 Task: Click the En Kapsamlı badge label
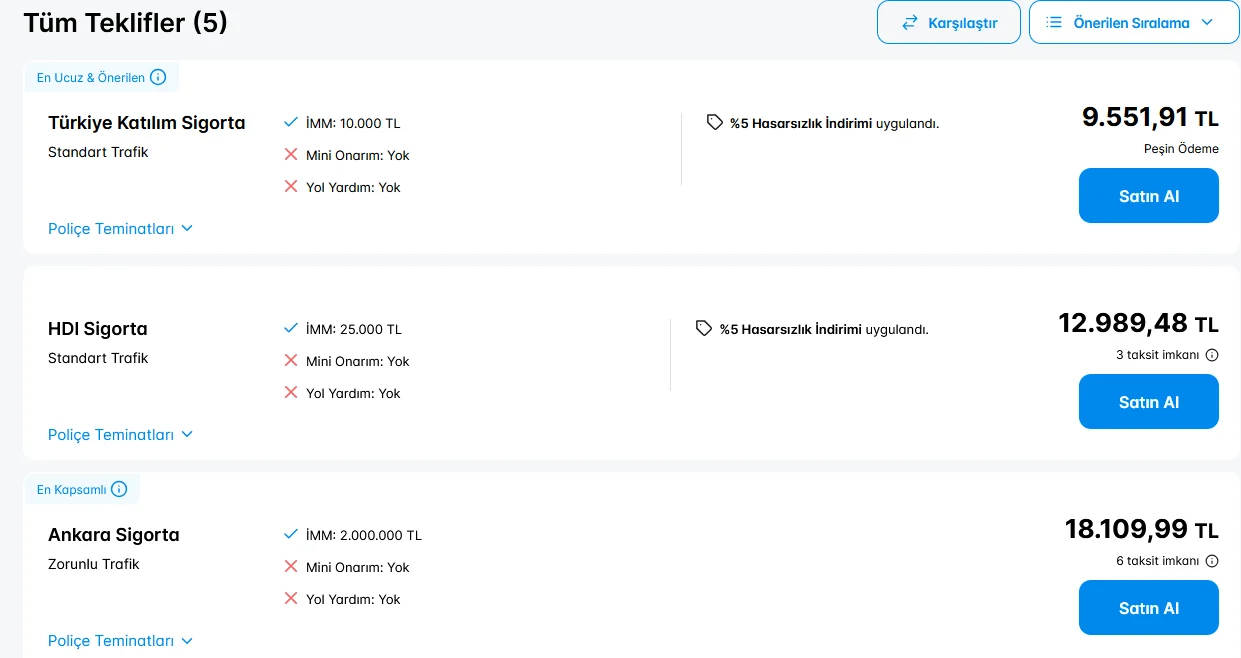(71, 490)
